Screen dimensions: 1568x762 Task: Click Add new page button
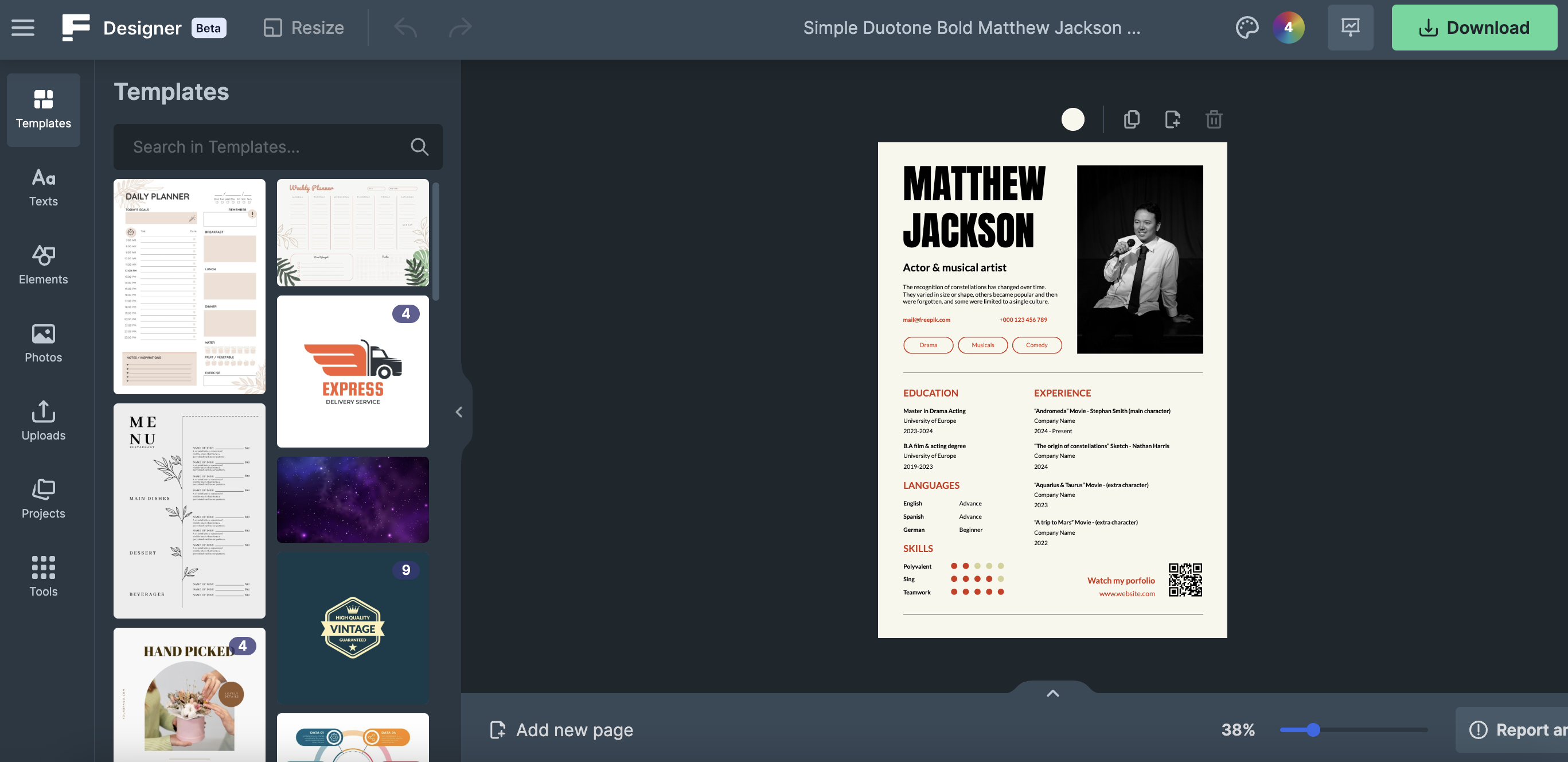click(562, 730)
